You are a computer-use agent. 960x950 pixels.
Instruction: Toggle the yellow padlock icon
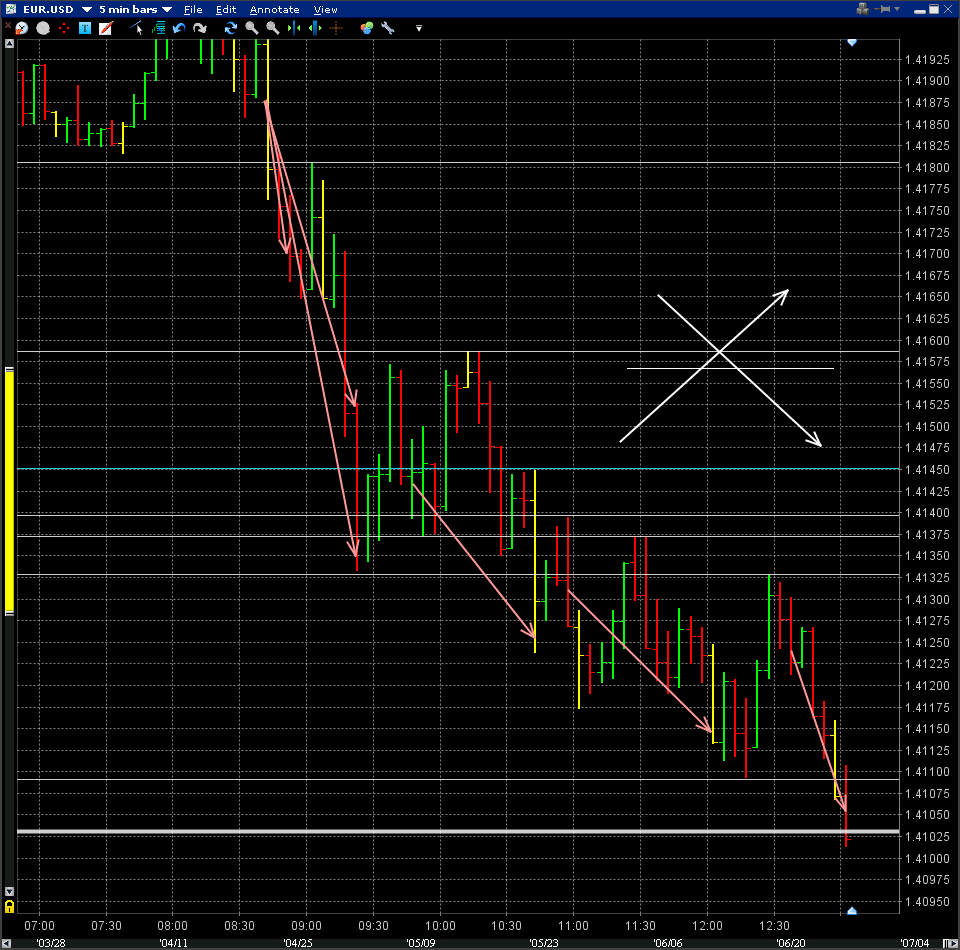pos(9,907)
